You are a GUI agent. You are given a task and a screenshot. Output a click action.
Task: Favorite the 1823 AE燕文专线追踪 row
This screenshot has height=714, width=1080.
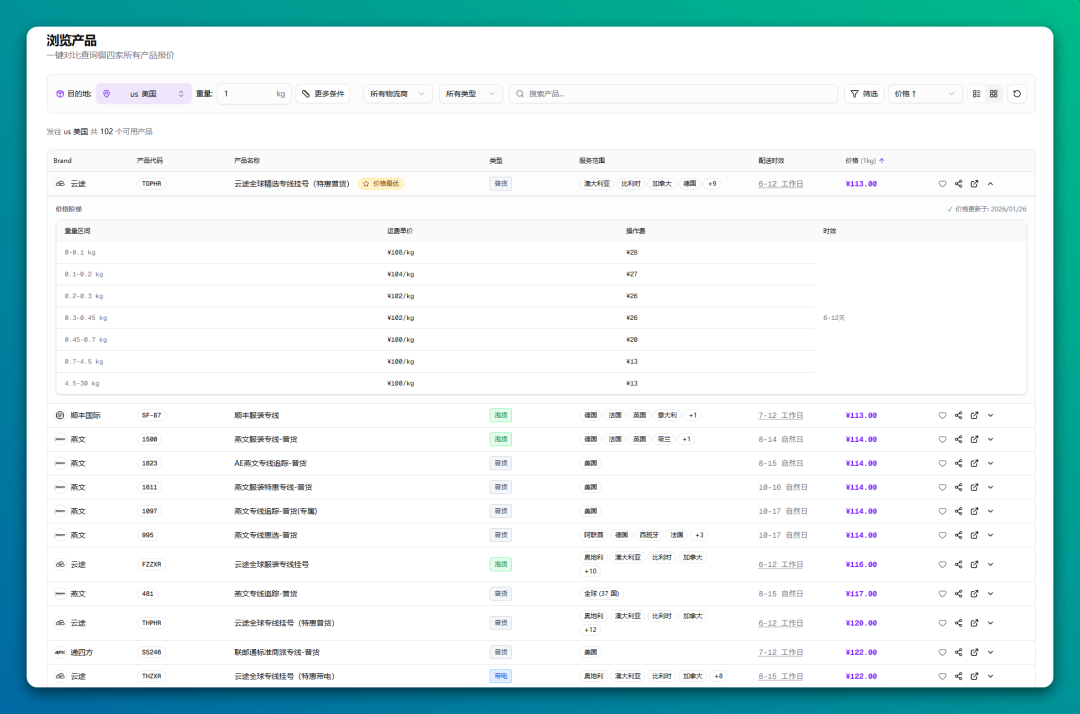pos(942,463)
